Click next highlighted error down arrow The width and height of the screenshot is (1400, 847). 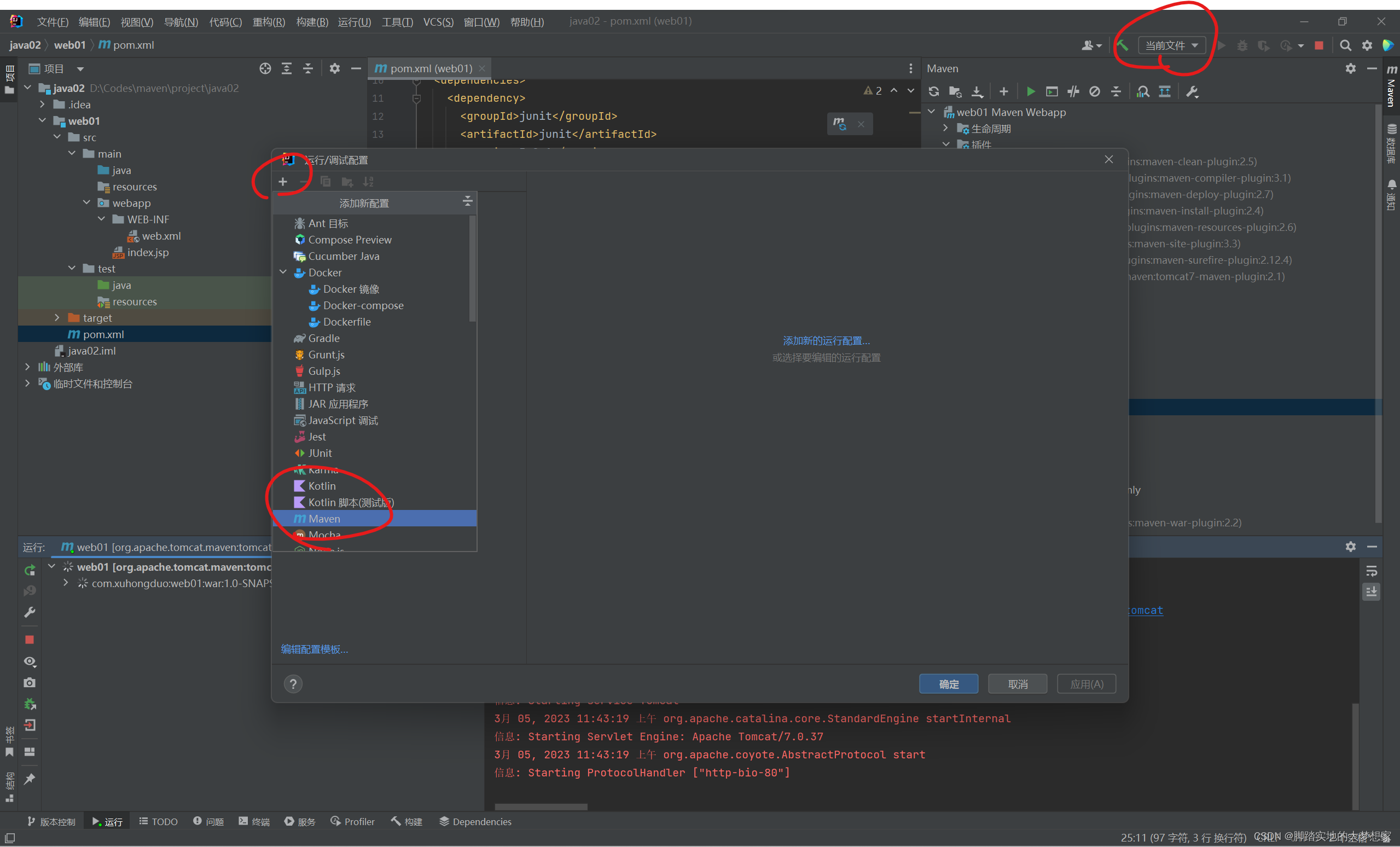911,90
